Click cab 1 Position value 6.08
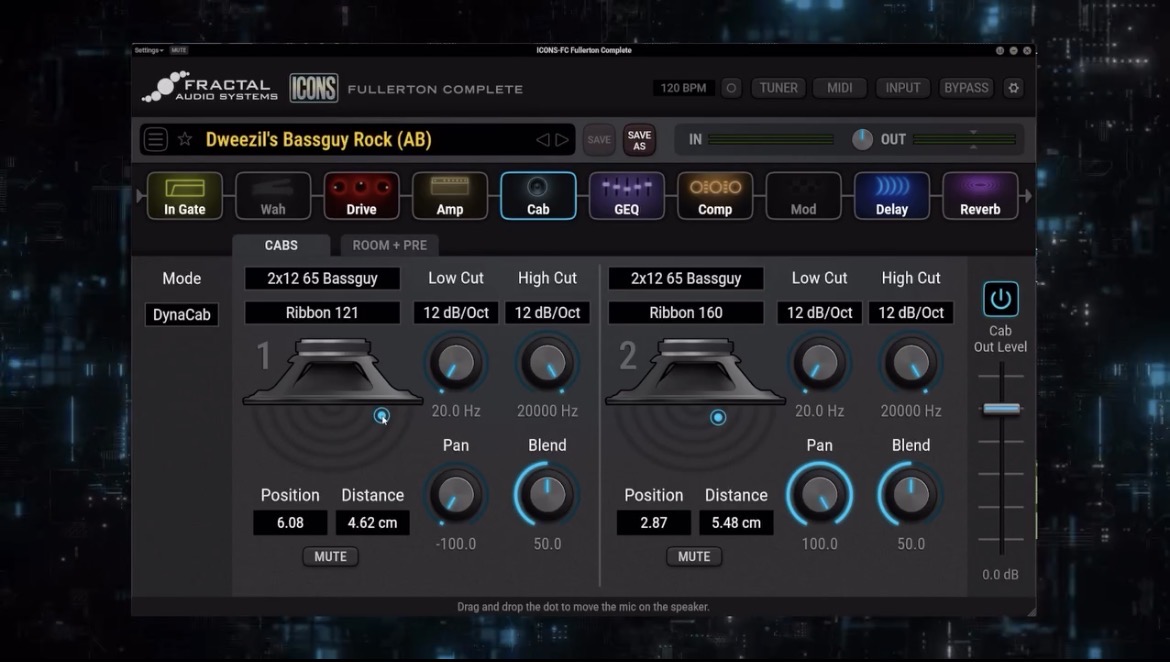 [x=290, y=523]
